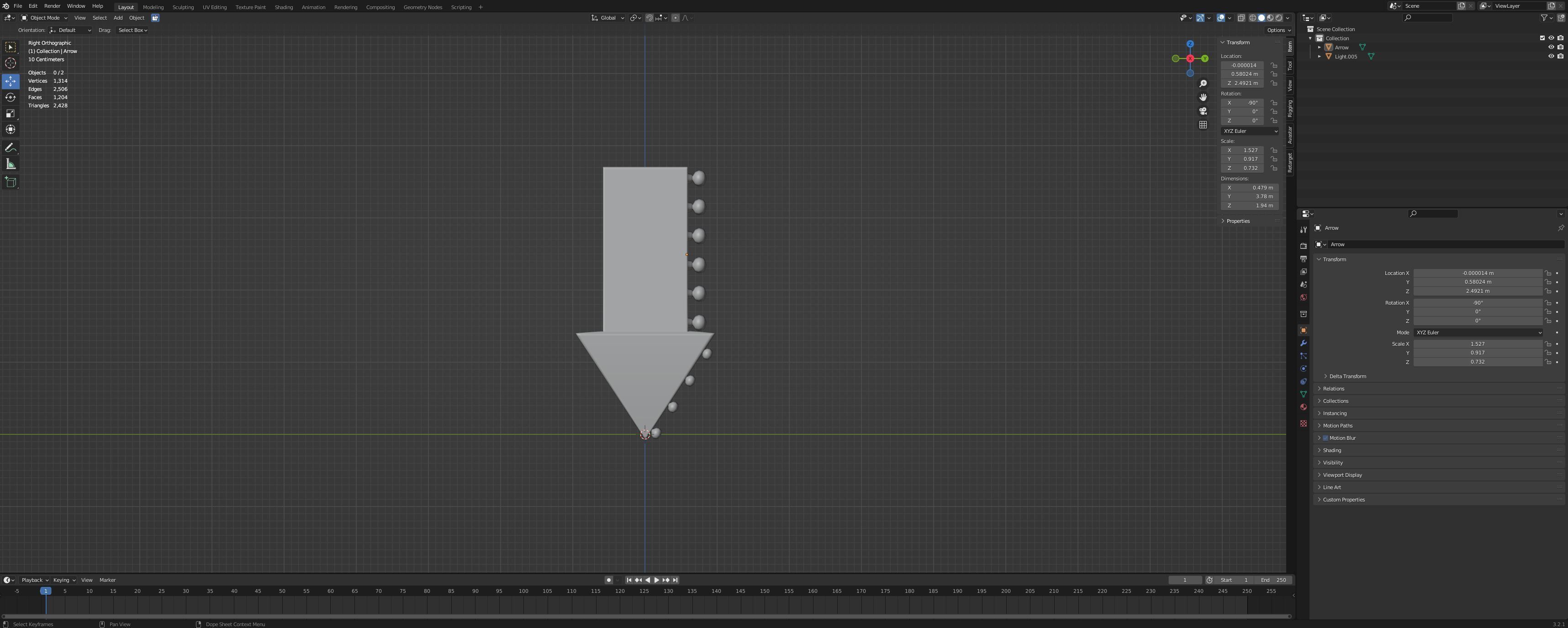1568x628 pixels.
Task: Switch to orthographic grid view icon
Action: tap(1203, 125)
